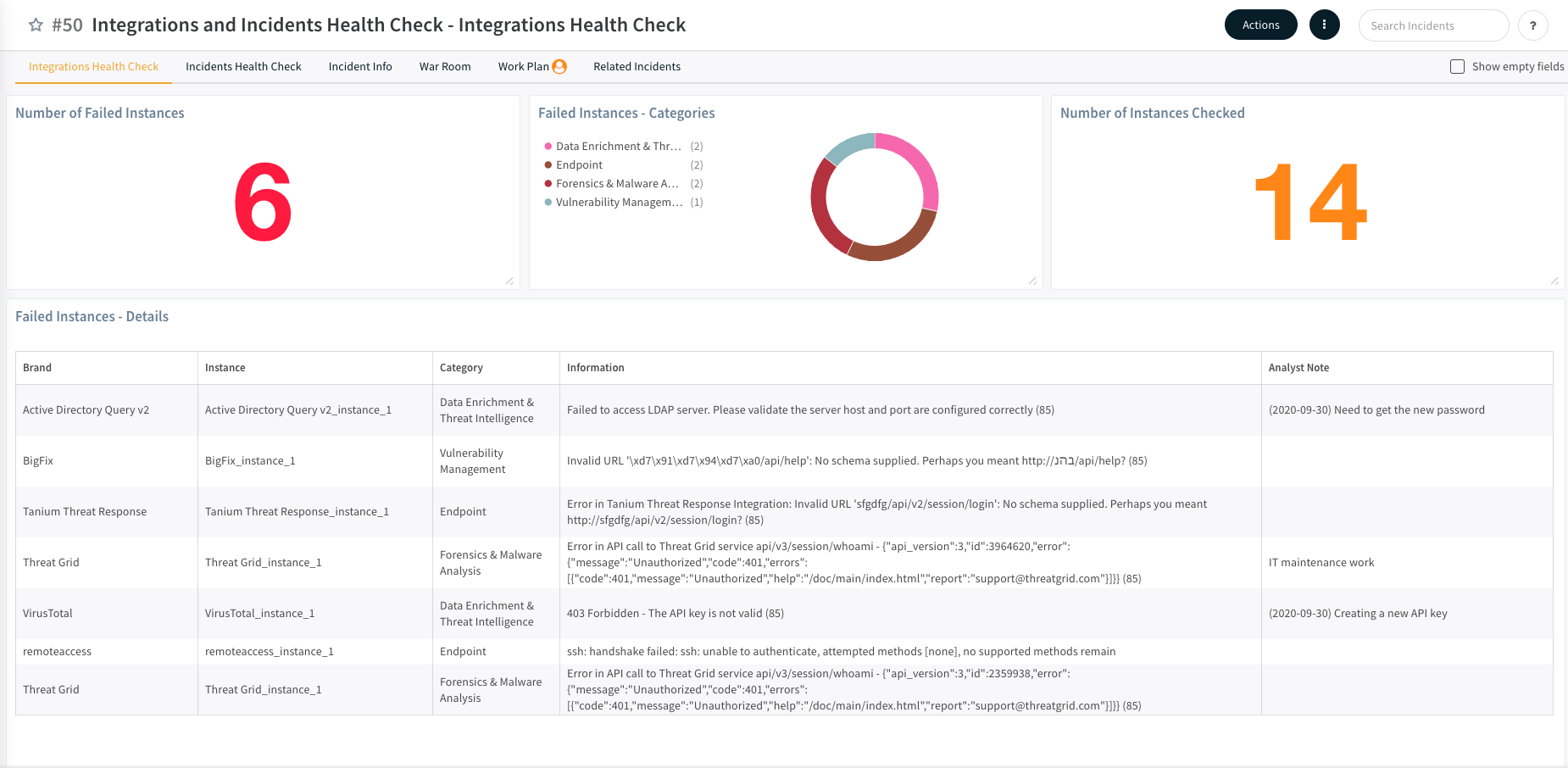Click the incident title Integrations and Incidents Health Check

tap(389, 25)
